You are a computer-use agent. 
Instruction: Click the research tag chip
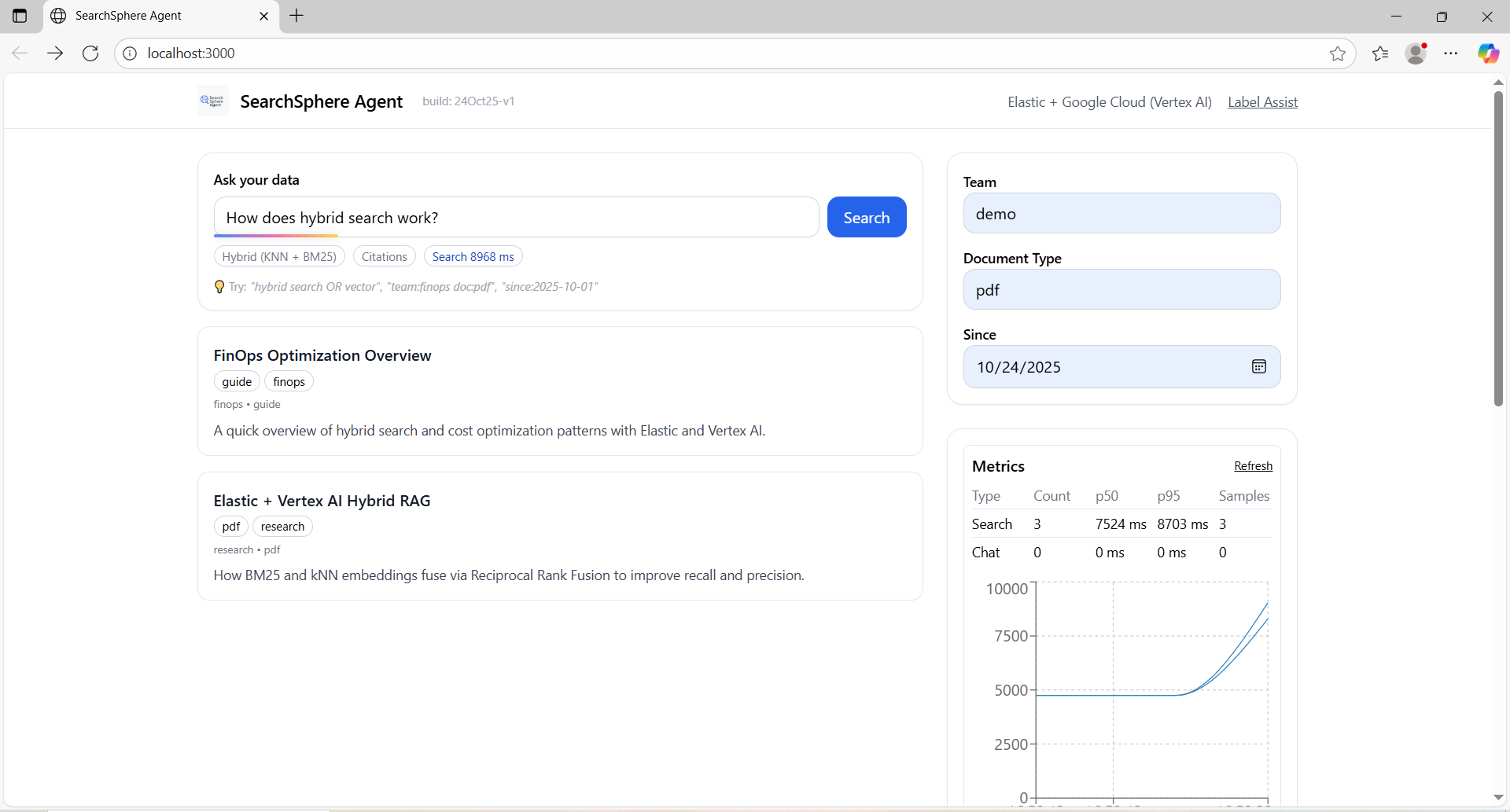[282, 526]
